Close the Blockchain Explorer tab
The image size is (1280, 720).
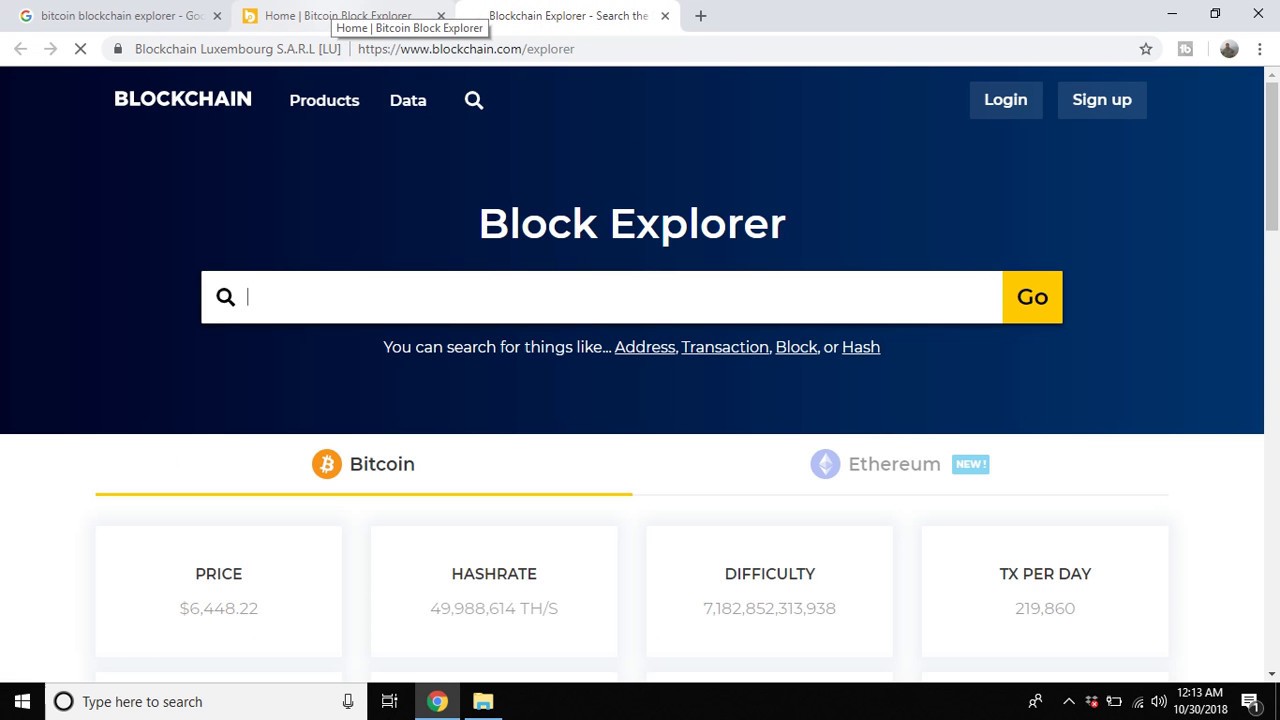tap(665, 16)
